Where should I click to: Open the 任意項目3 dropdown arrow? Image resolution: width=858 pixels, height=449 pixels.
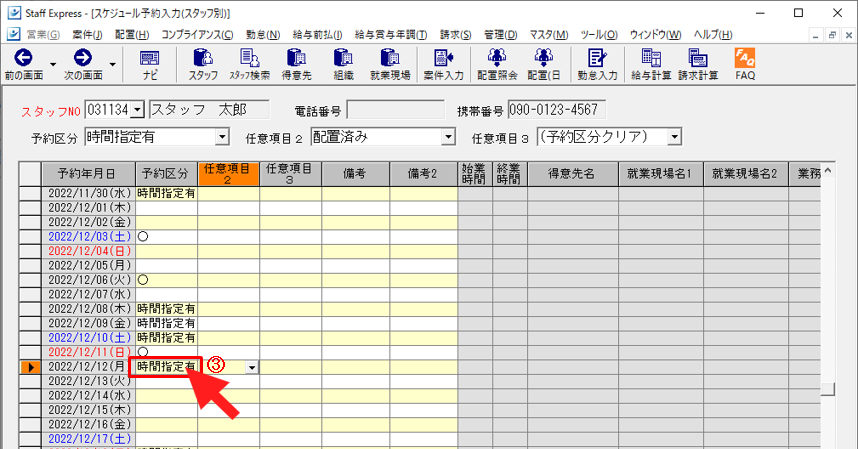[675, 137]
